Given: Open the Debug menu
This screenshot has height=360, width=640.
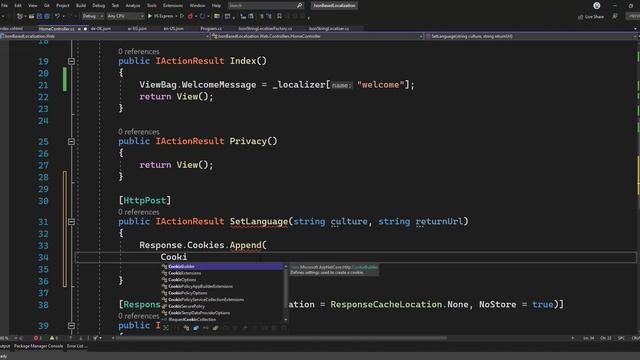Looking at the screenshot, I should click(98, 6).
